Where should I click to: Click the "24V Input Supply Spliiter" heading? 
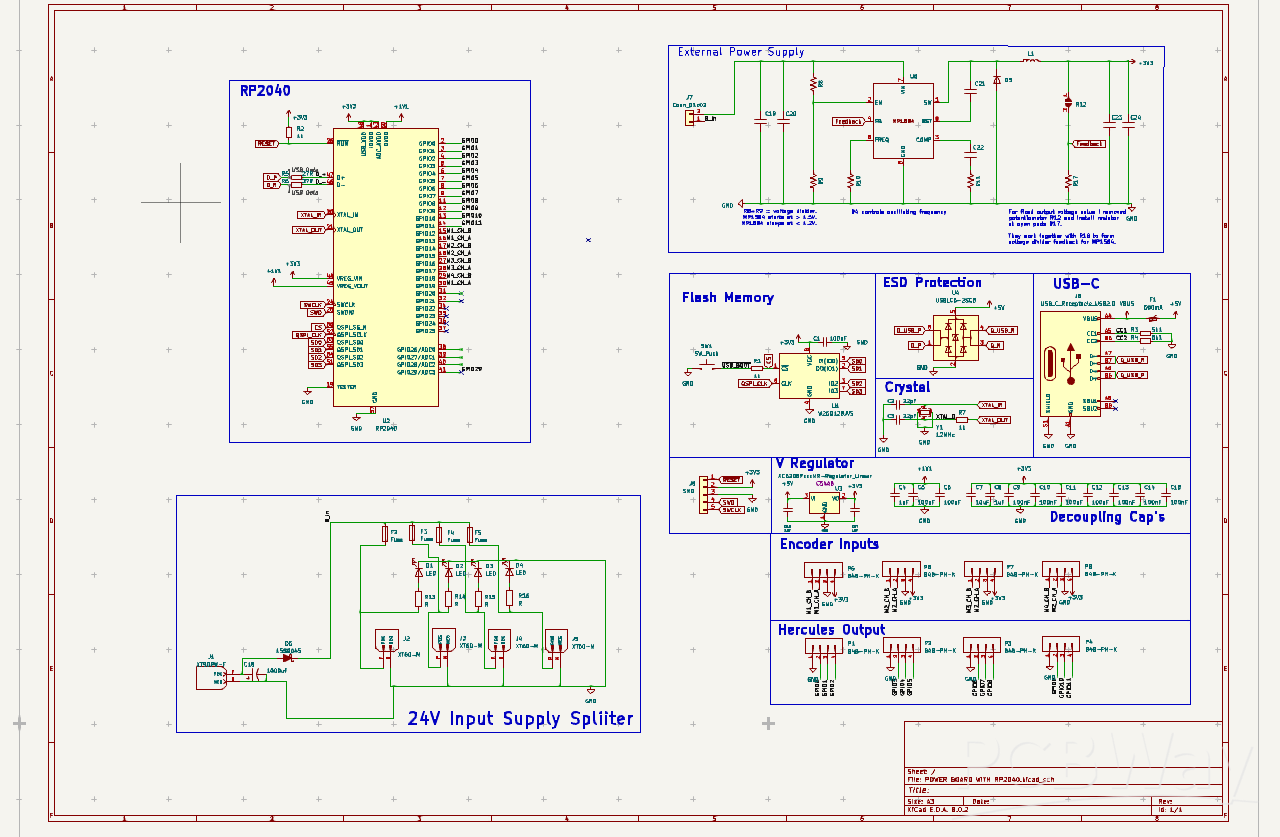pos(520,719)
